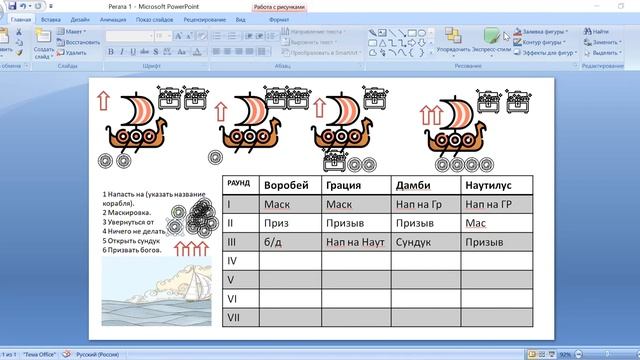
Task: Justify the text
Action: [249, 51]
